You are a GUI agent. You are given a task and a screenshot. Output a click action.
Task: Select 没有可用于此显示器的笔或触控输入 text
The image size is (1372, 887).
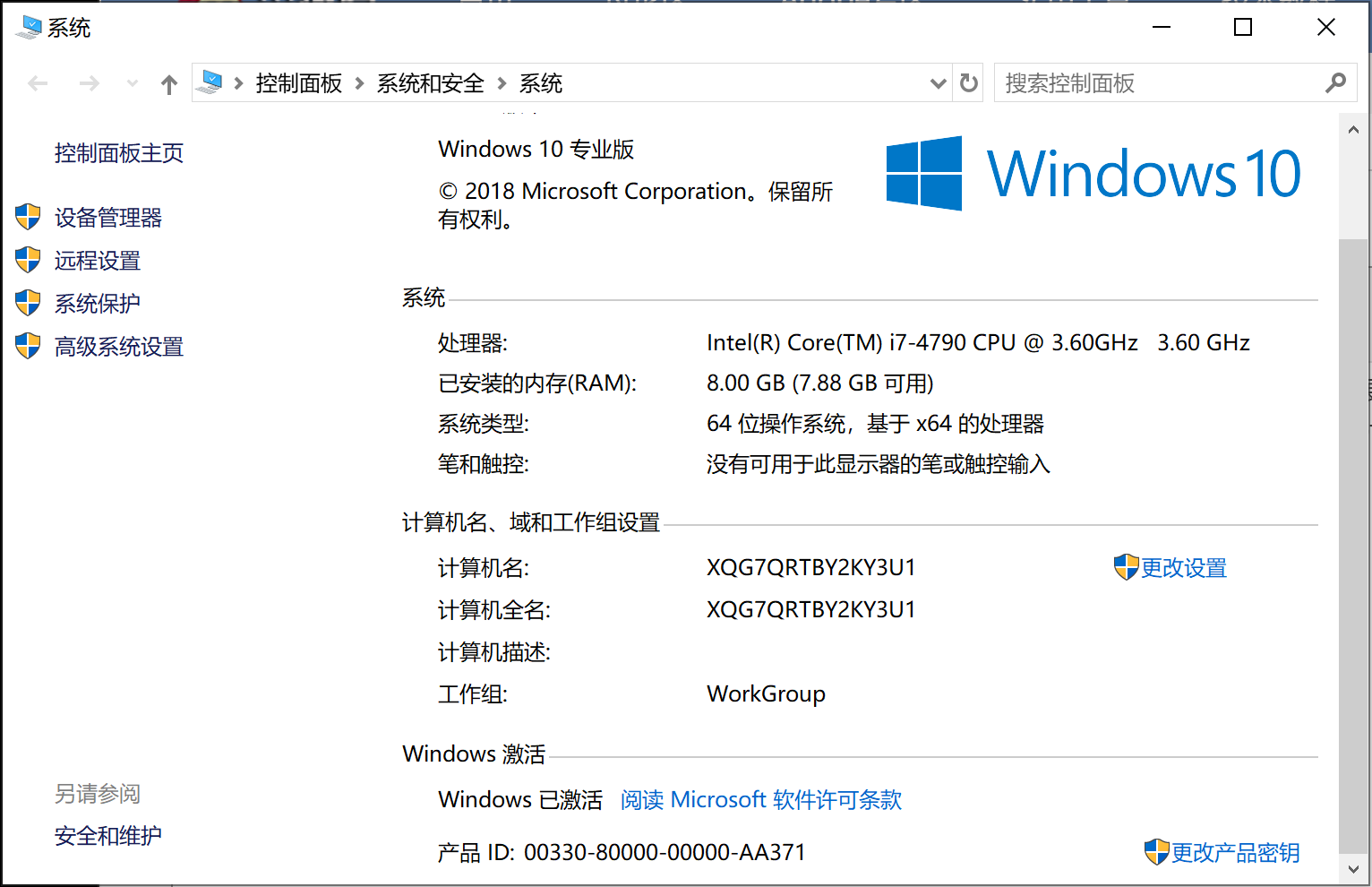point(879,464)
